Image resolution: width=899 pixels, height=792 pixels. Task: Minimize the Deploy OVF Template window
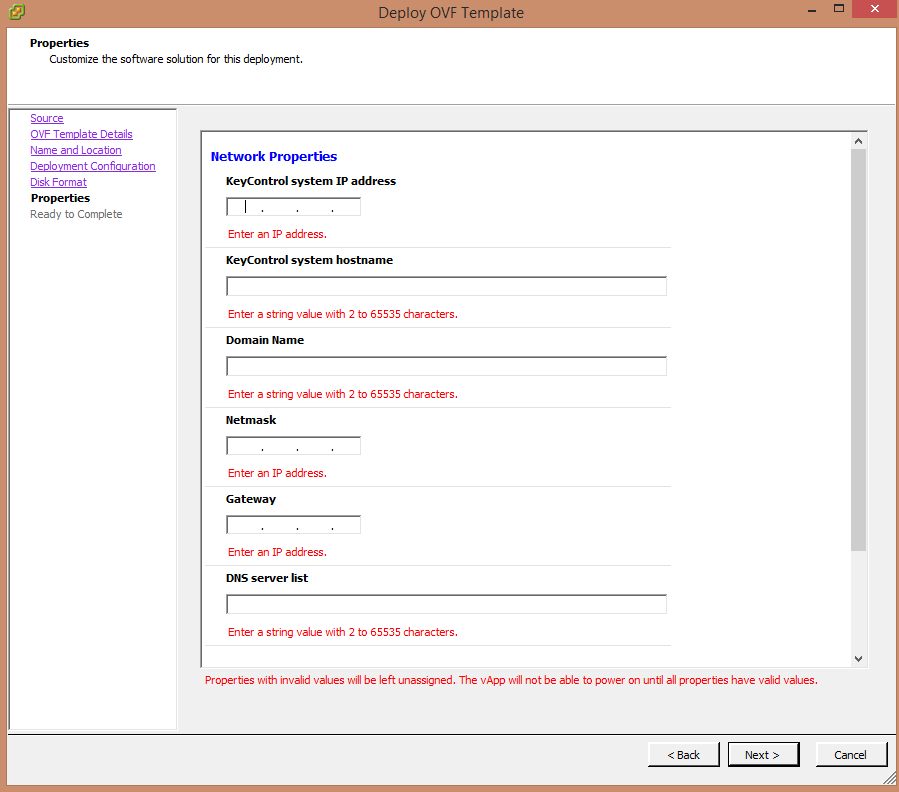pyautogui.click(x=812, y=10)
